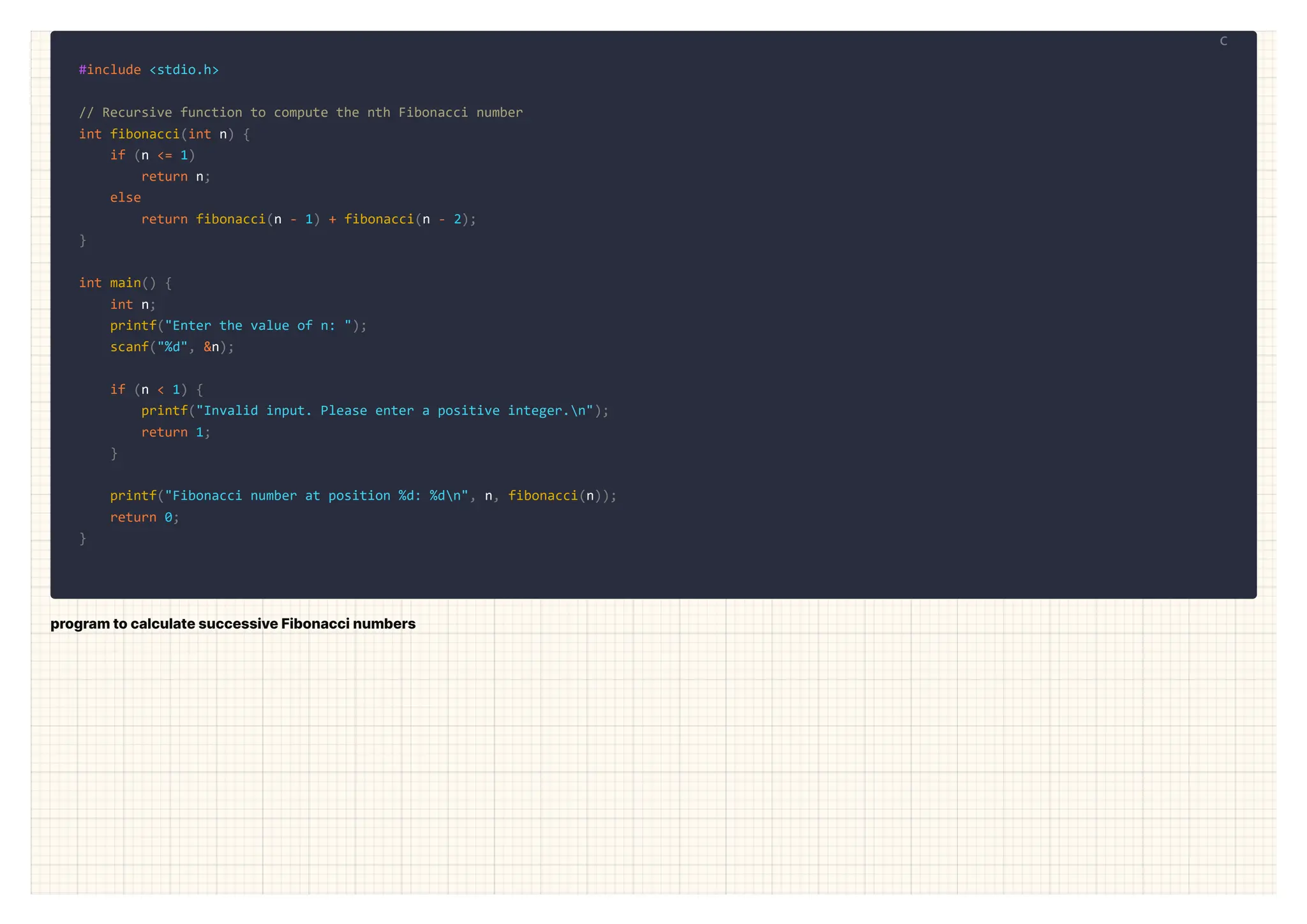The height and width of the screenshot is (924, 1307).
Task: Click the comment about Recursive function
Action: click(301, 112)
